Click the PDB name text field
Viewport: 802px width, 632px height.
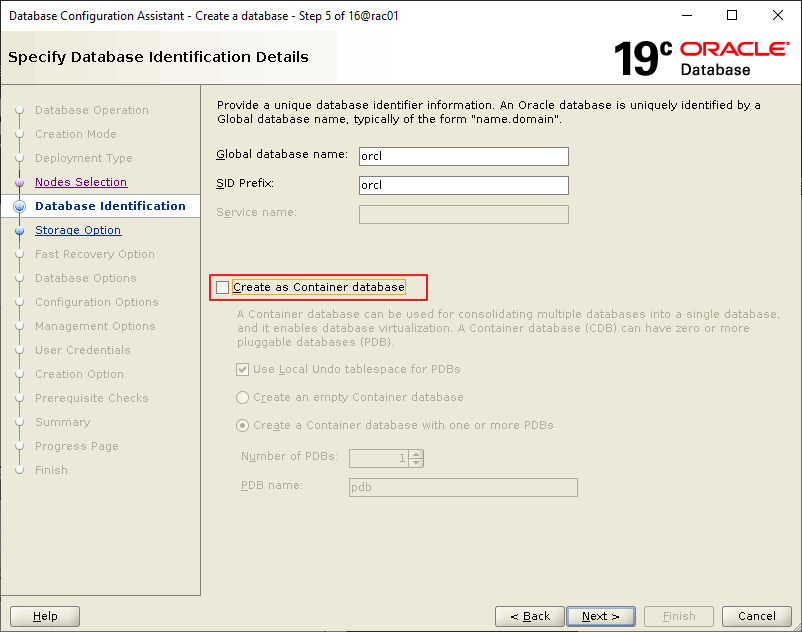463,487
